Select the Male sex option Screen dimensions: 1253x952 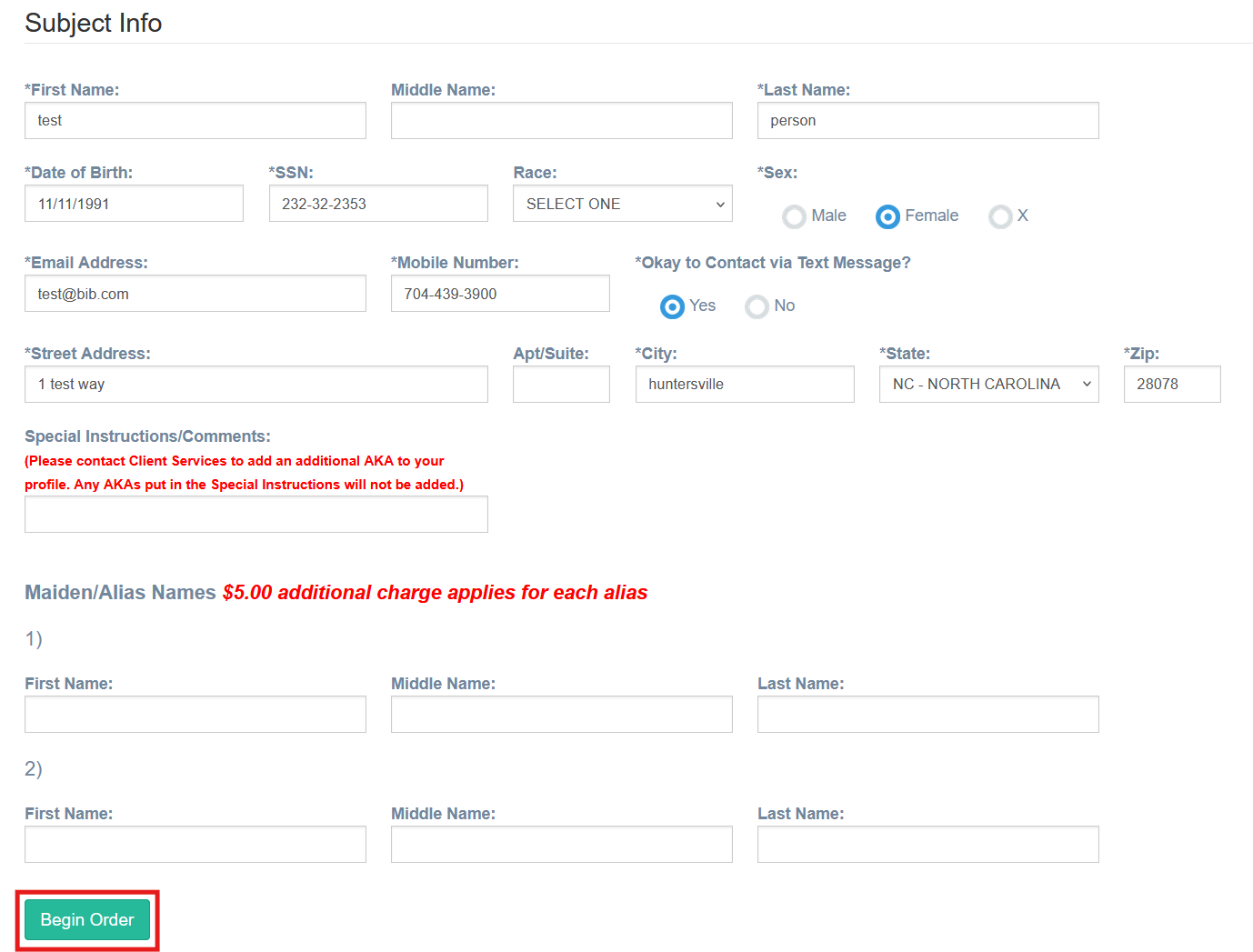[x=795, y=216]
